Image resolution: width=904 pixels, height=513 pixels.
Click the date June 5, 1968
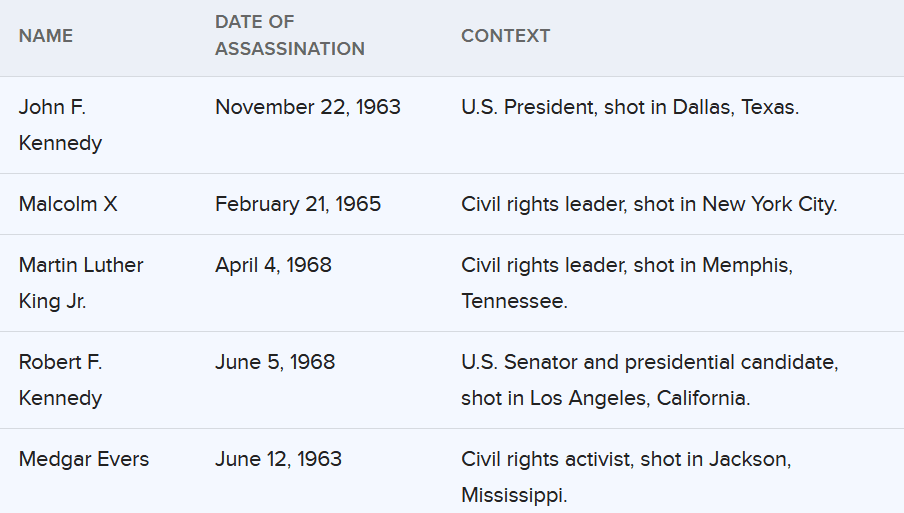tap(274, 362)
